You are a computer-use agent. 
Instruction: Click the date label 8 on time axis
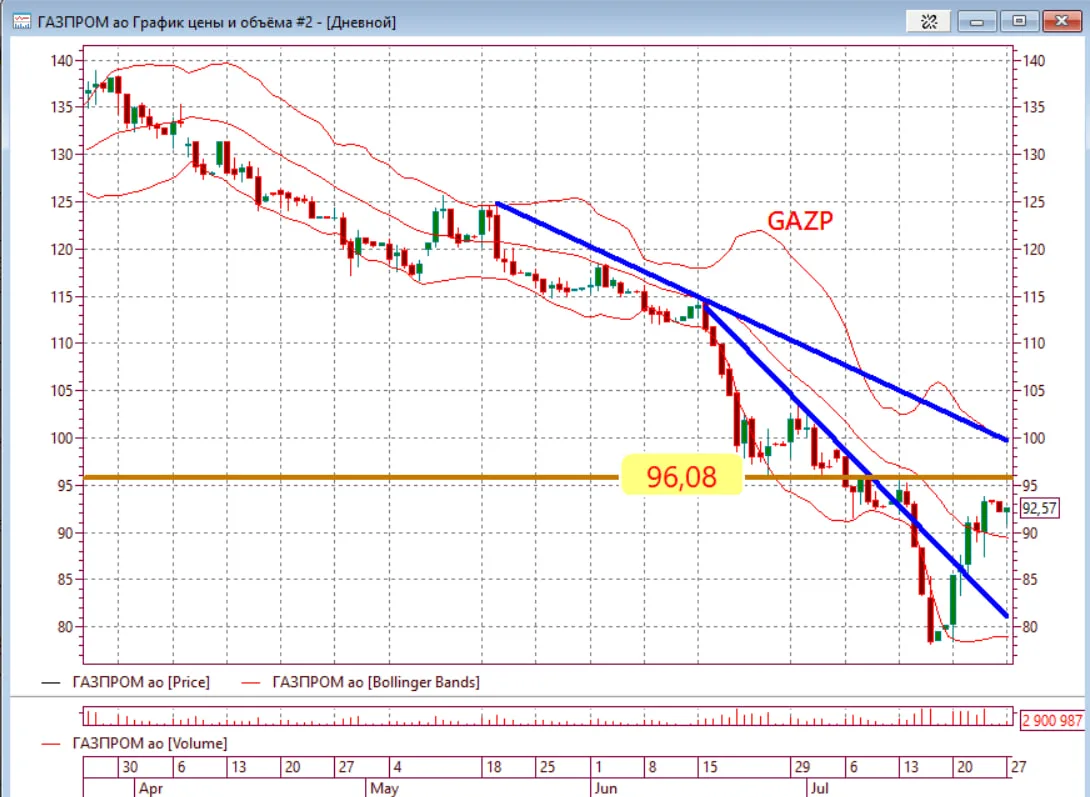[x=652, y=767]
